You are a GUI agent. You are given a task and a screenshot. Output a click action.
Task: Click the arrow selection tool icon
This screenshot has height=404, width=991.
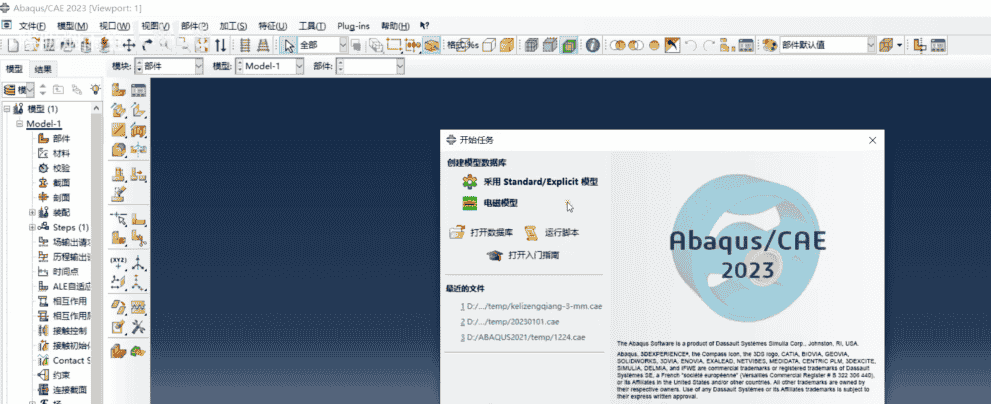tap(289, 45)
